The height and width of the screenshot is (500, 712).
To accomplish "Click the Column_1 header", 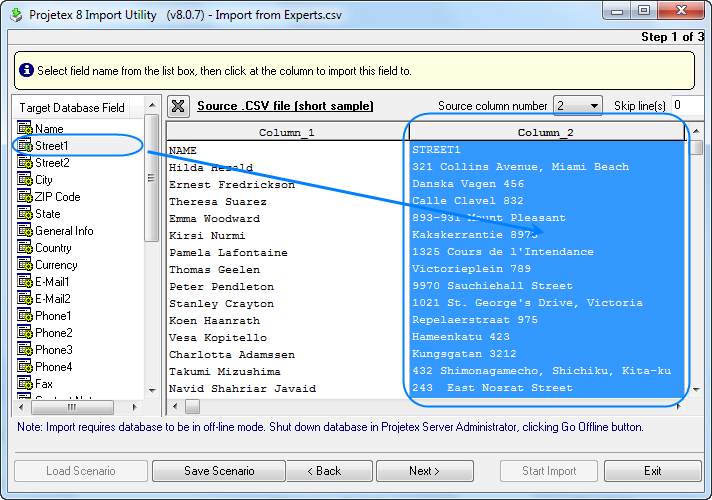I will (x=287, y=132).
